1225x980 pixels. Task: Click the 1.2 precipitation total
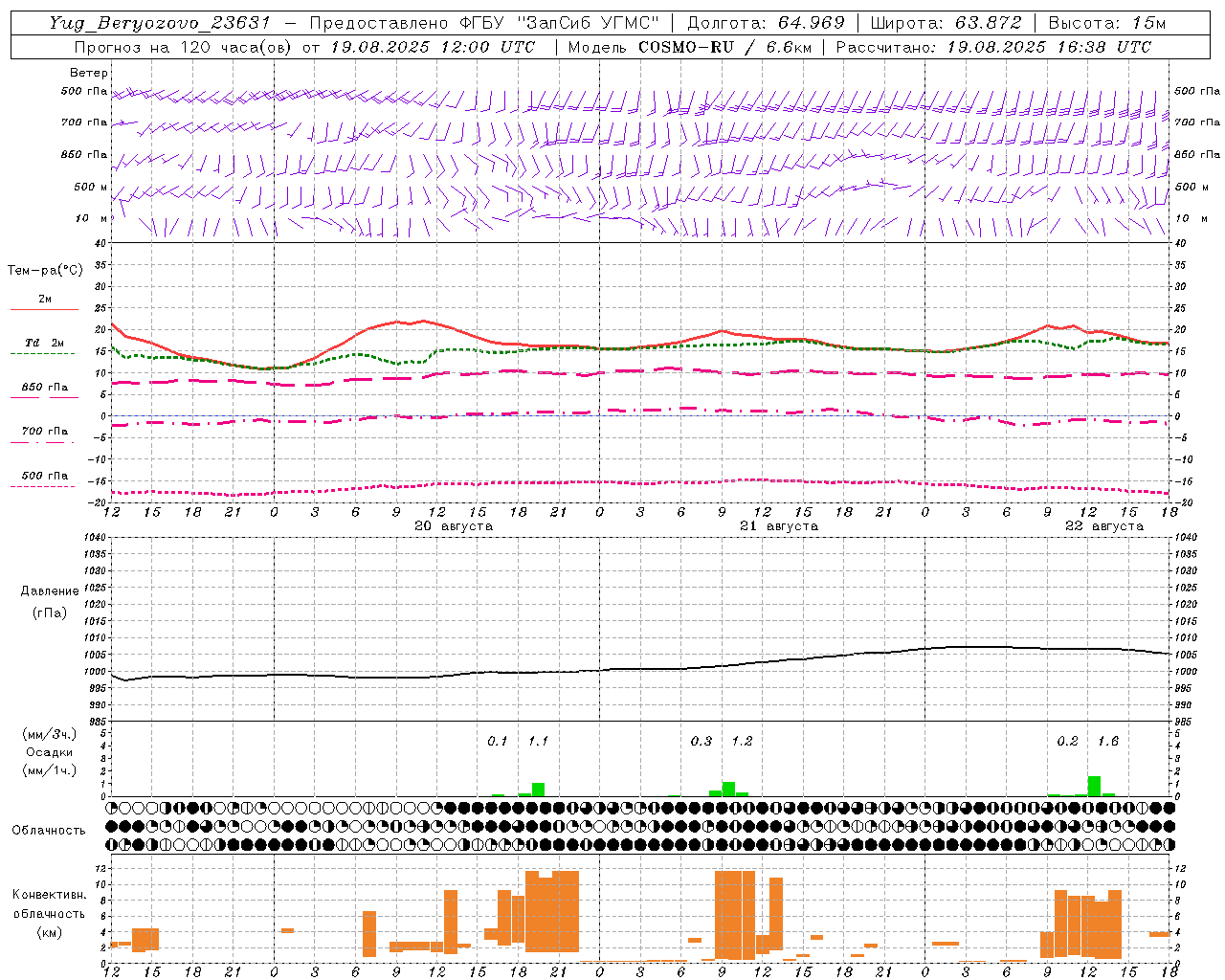pos(742,741)
